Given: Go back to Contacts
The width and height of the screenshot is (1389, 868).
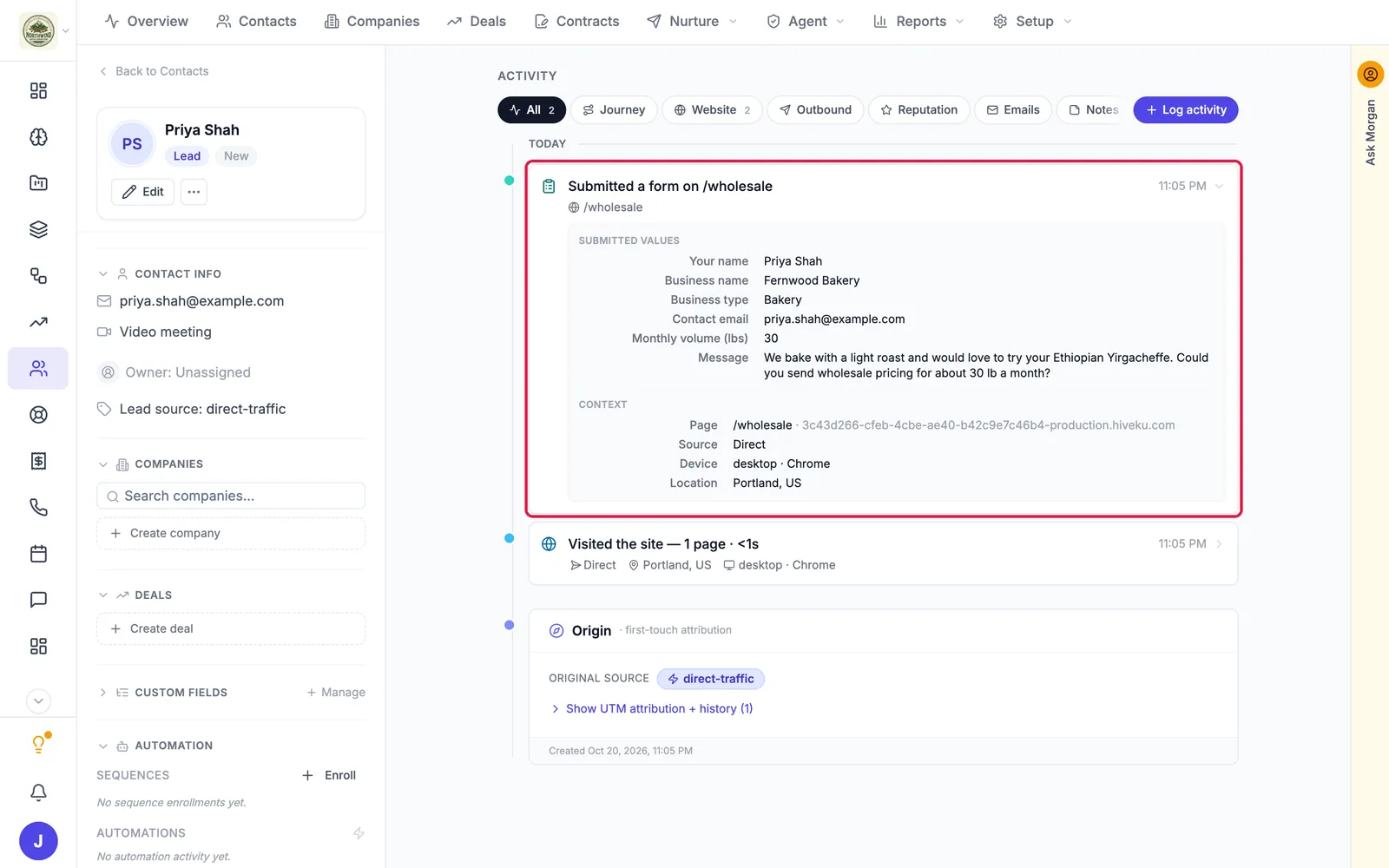Looking at the screenshot, I should 154,71.
